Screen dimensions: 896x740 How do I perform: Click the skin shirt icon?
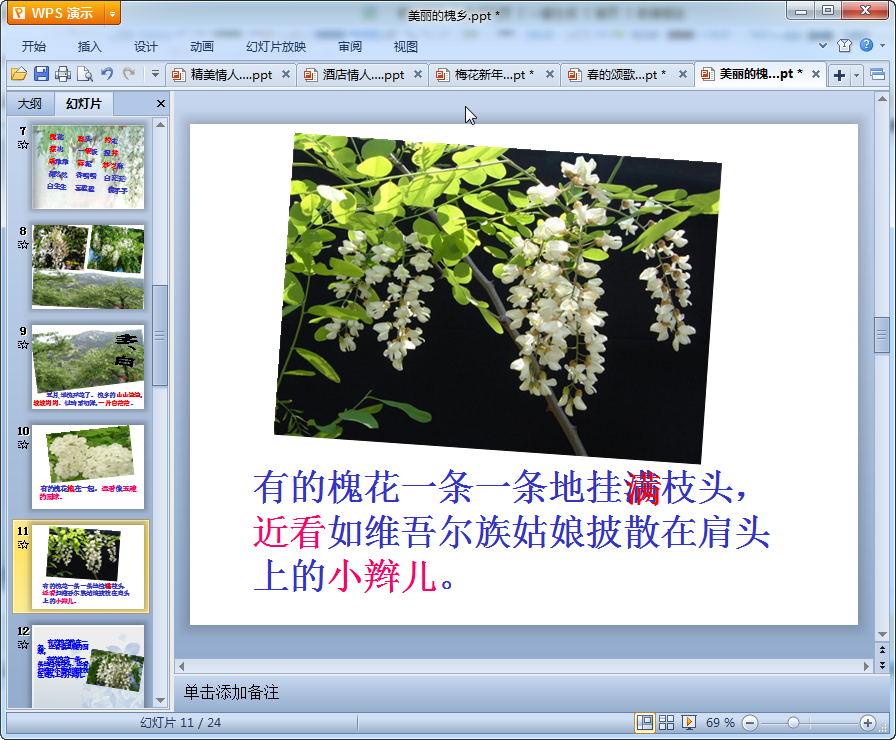tap(844, 45)
